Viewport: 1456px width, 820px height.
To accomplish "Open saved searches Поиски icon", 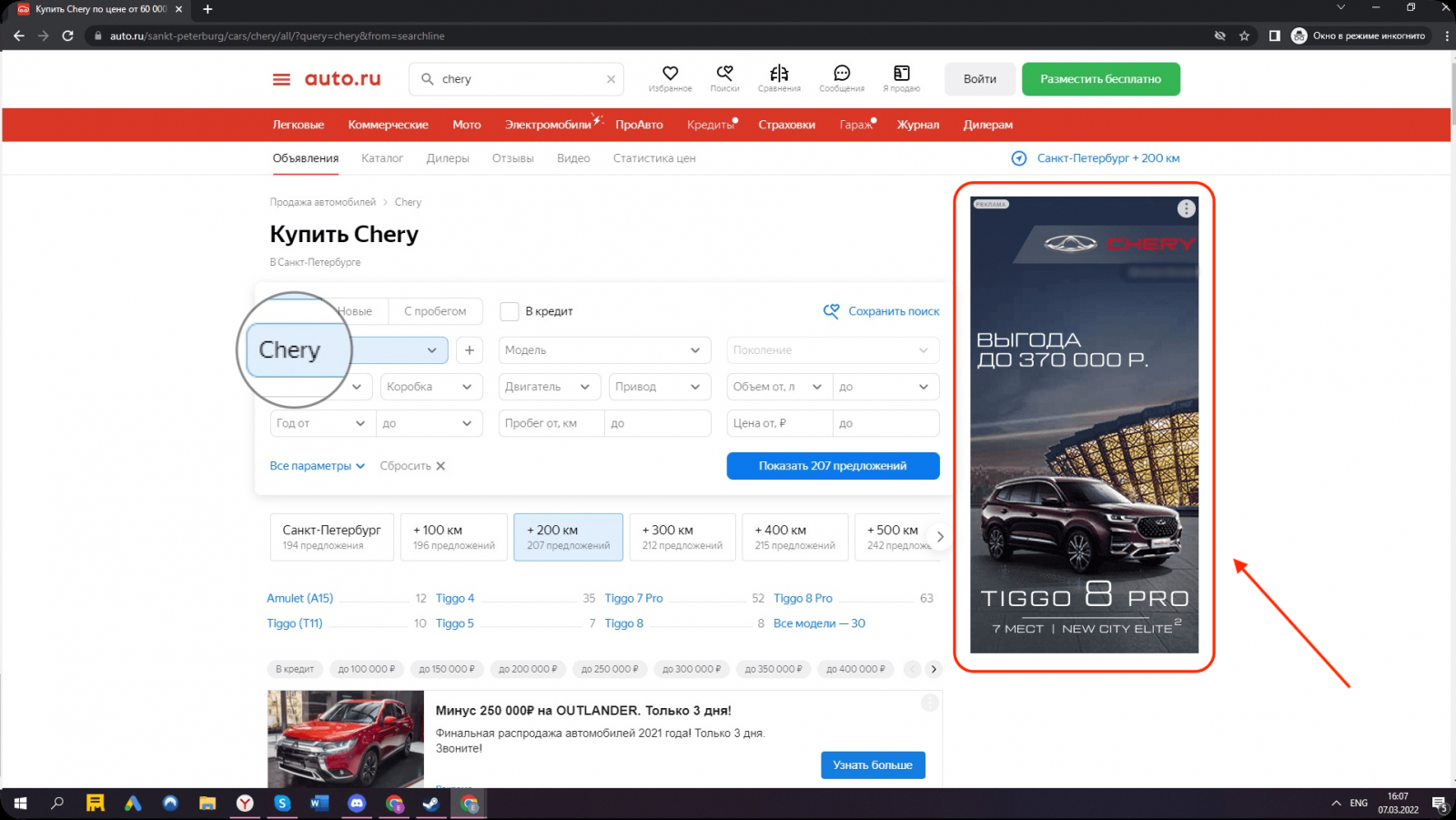I will coord(724,75).
